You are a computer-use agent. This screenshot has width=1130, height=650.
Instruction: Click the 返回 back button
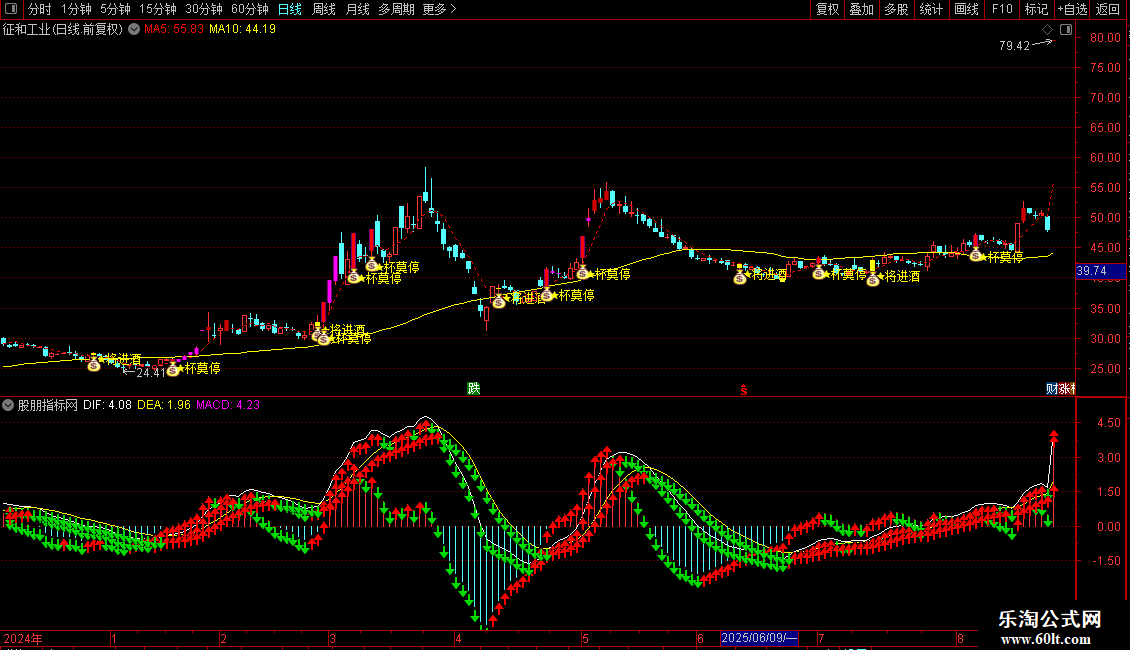coord(1108,9)
